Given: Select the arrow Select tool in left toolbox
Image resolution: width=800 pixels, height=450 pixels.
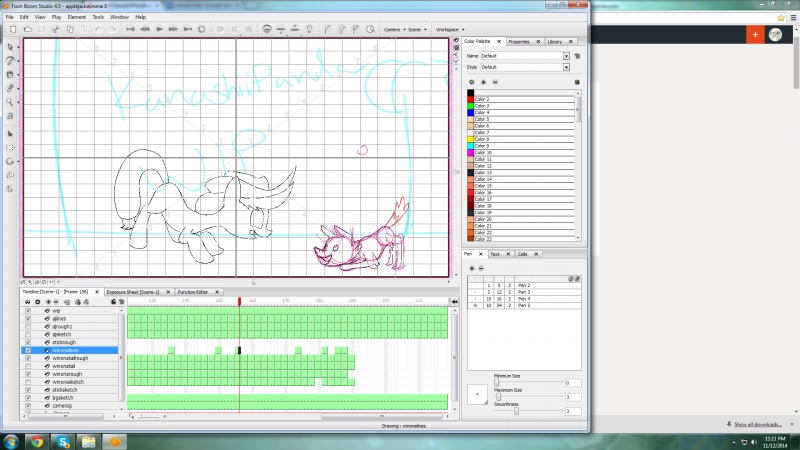Looking at the screenshot, I should click(10, 47).
